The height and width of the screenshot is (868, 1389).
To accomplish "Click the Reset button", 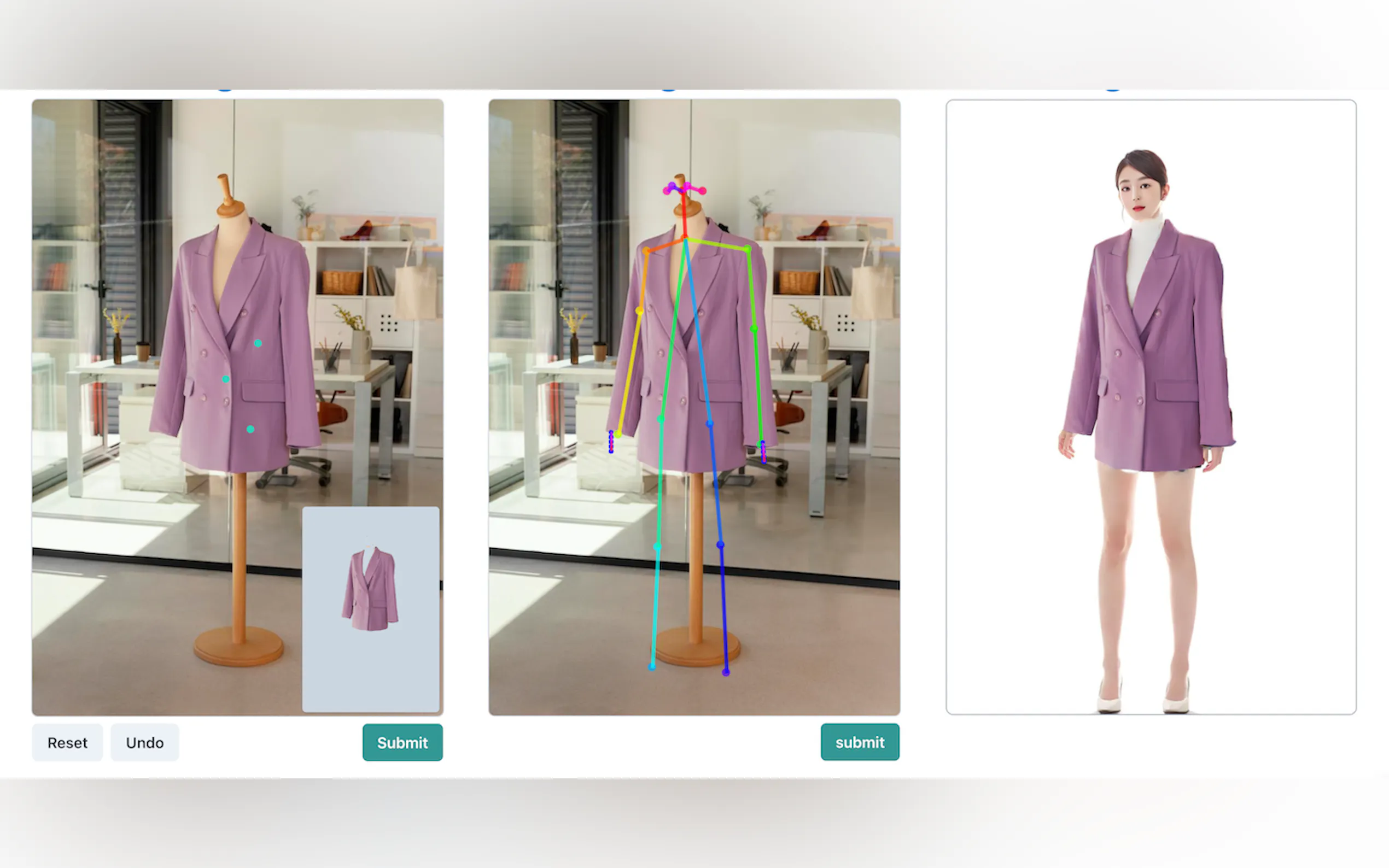I will click(67, 742).
